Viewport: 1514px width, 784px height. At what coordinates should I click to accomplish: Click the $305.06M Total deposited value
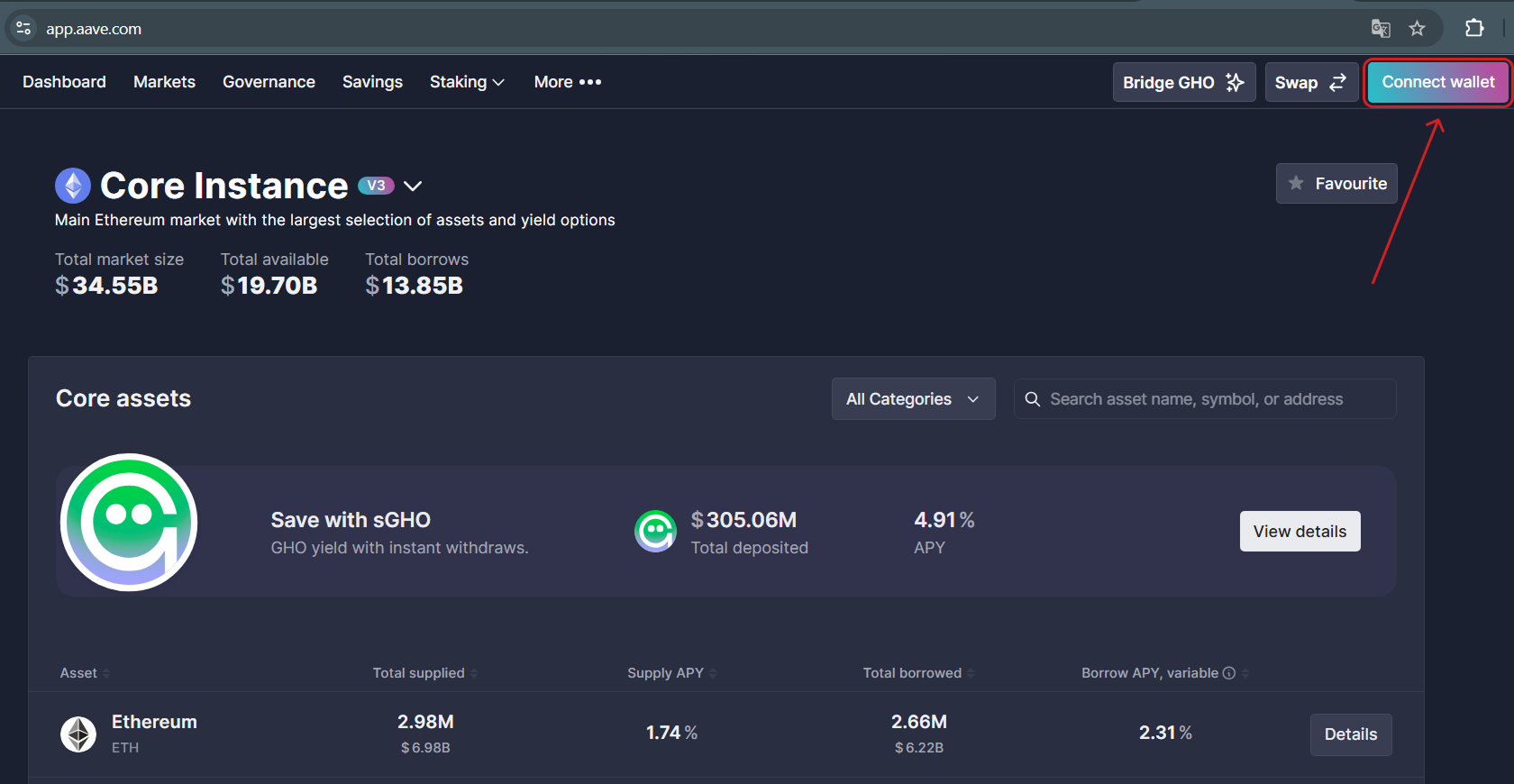point(743,520)
